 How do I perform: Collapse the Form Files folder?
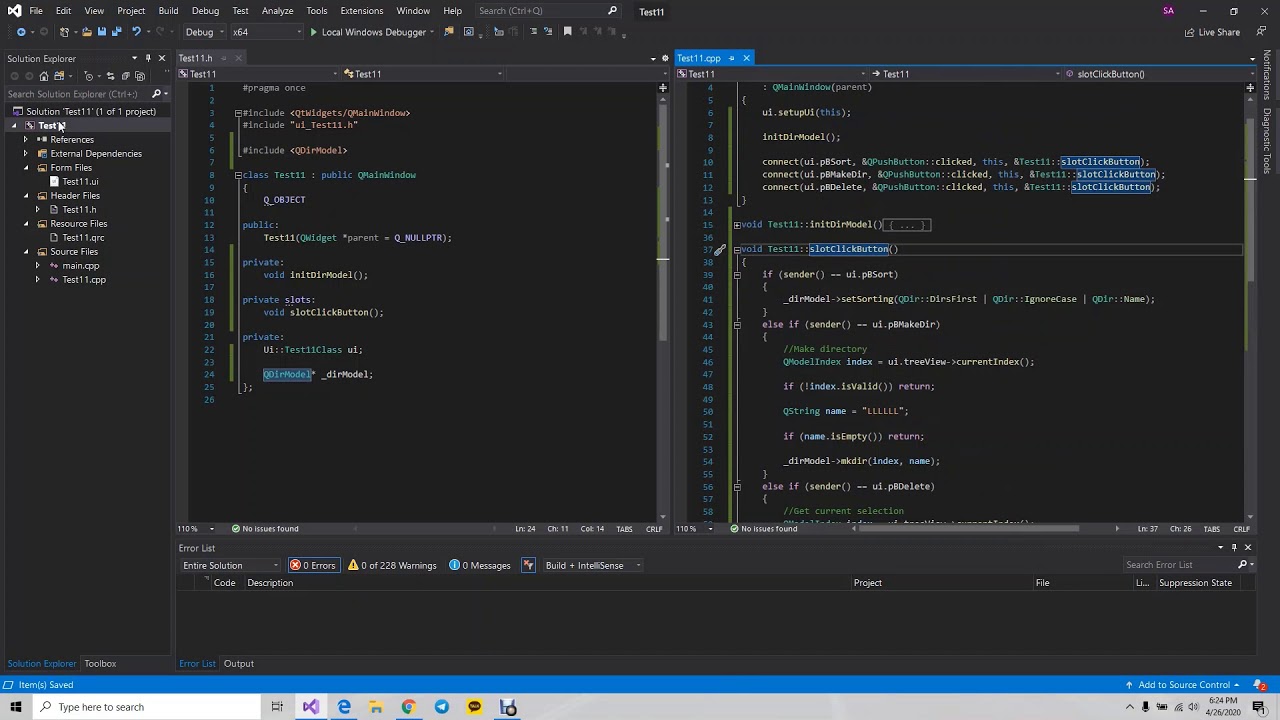point(27,167)
